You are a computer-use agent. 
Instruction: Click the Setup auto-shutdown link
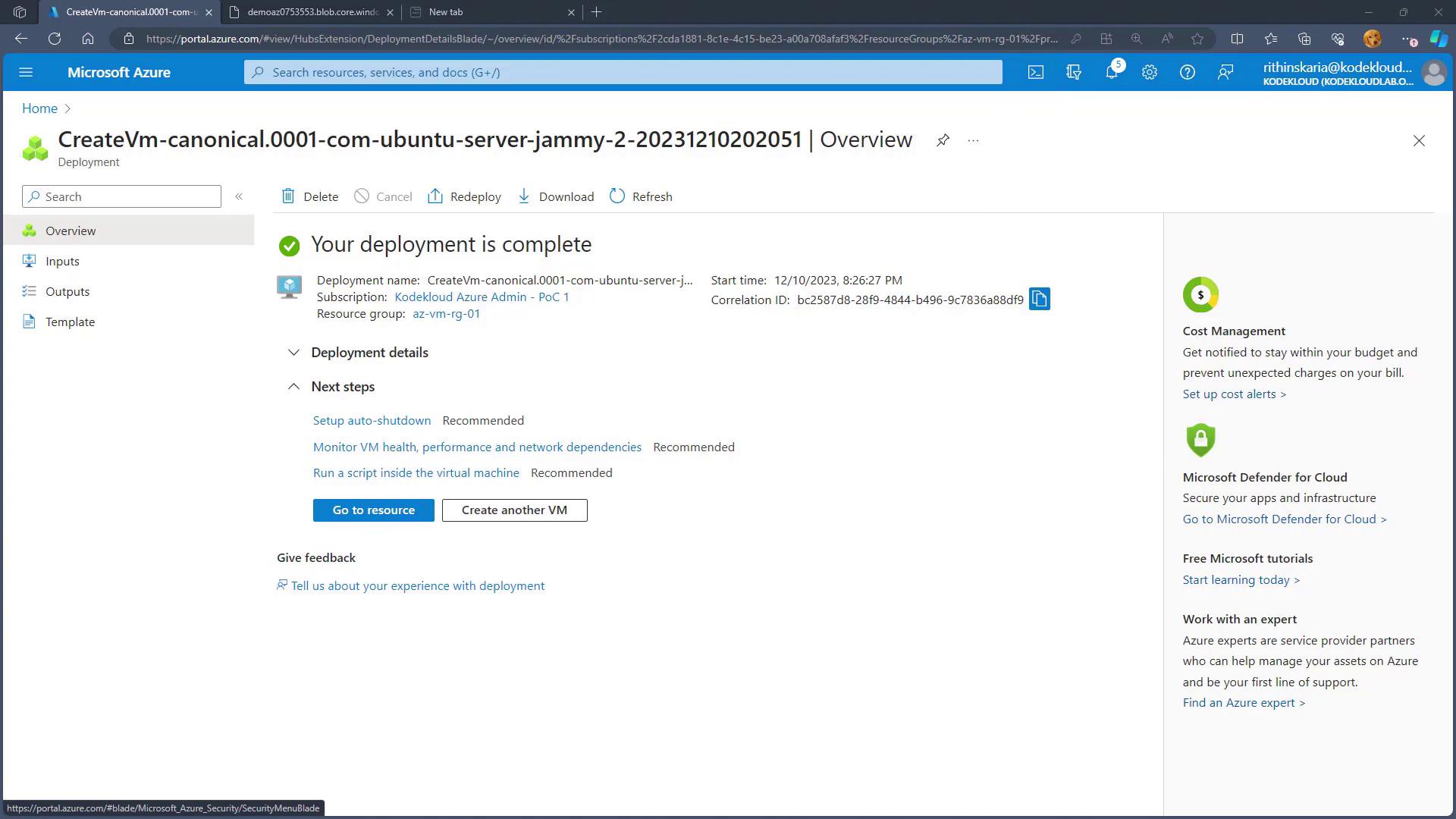(x=372, y=420)
